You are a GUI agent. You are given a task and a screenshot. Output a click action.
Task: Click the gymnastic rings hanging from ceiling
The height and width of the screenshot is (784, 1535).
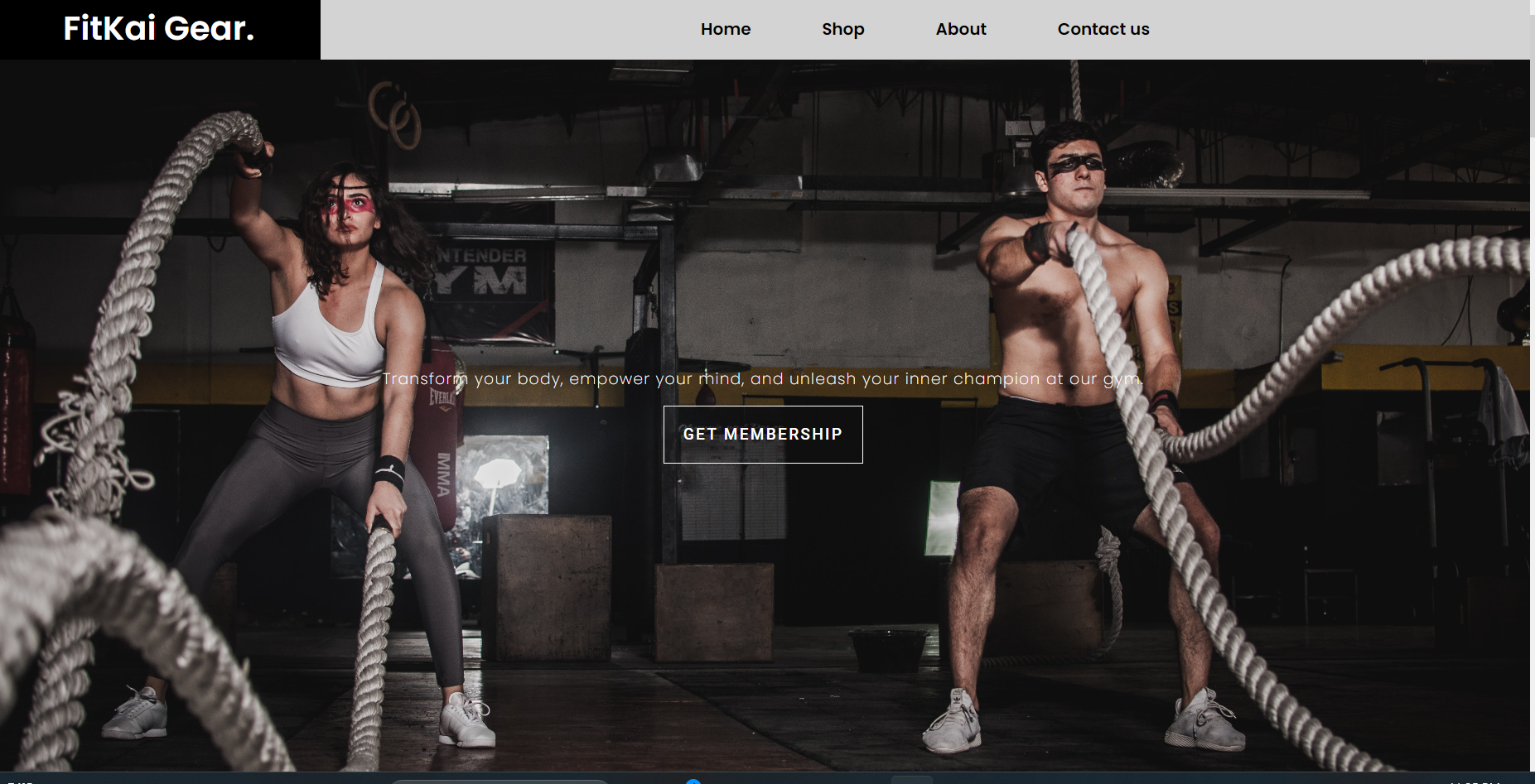click(398, 114)
